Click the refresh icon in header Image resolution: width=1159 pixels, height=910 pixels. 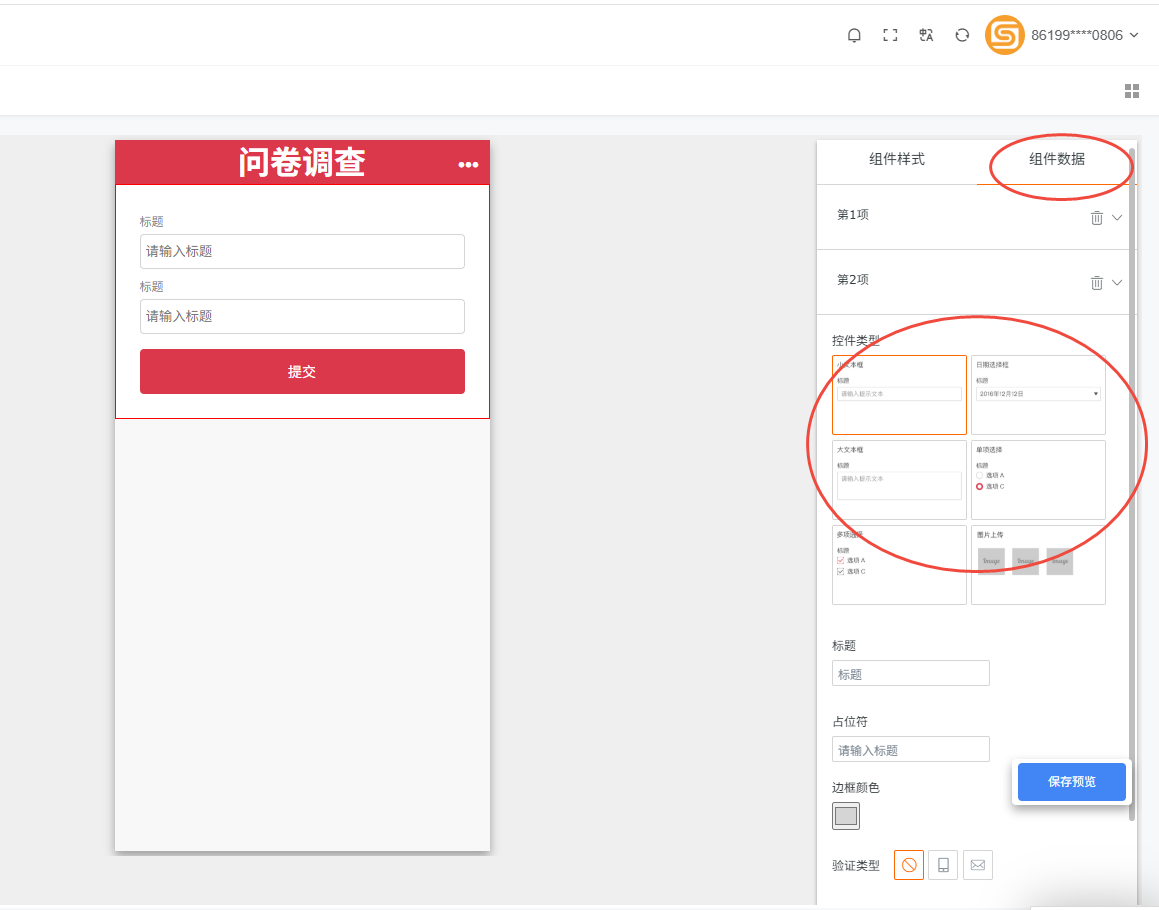tap(962, 35)
